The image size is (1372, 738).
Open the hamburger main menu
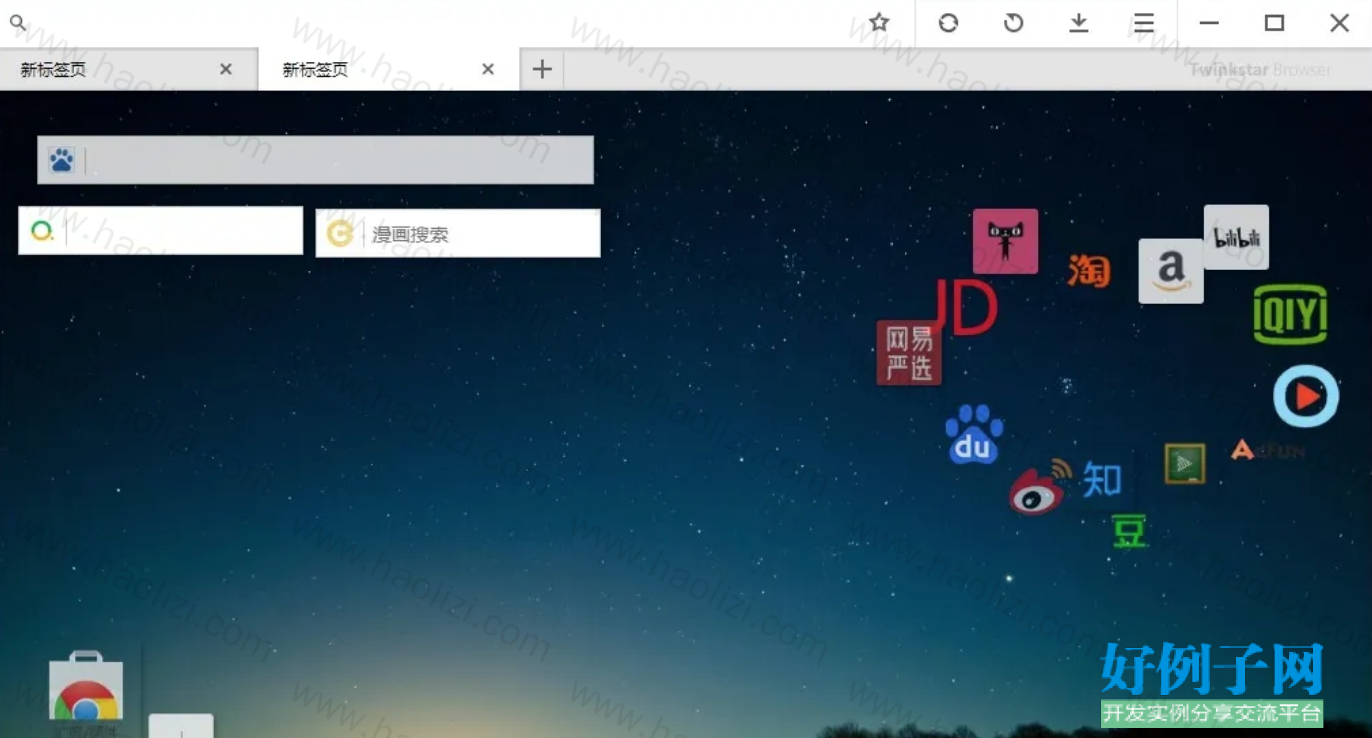pos(1144,22)
